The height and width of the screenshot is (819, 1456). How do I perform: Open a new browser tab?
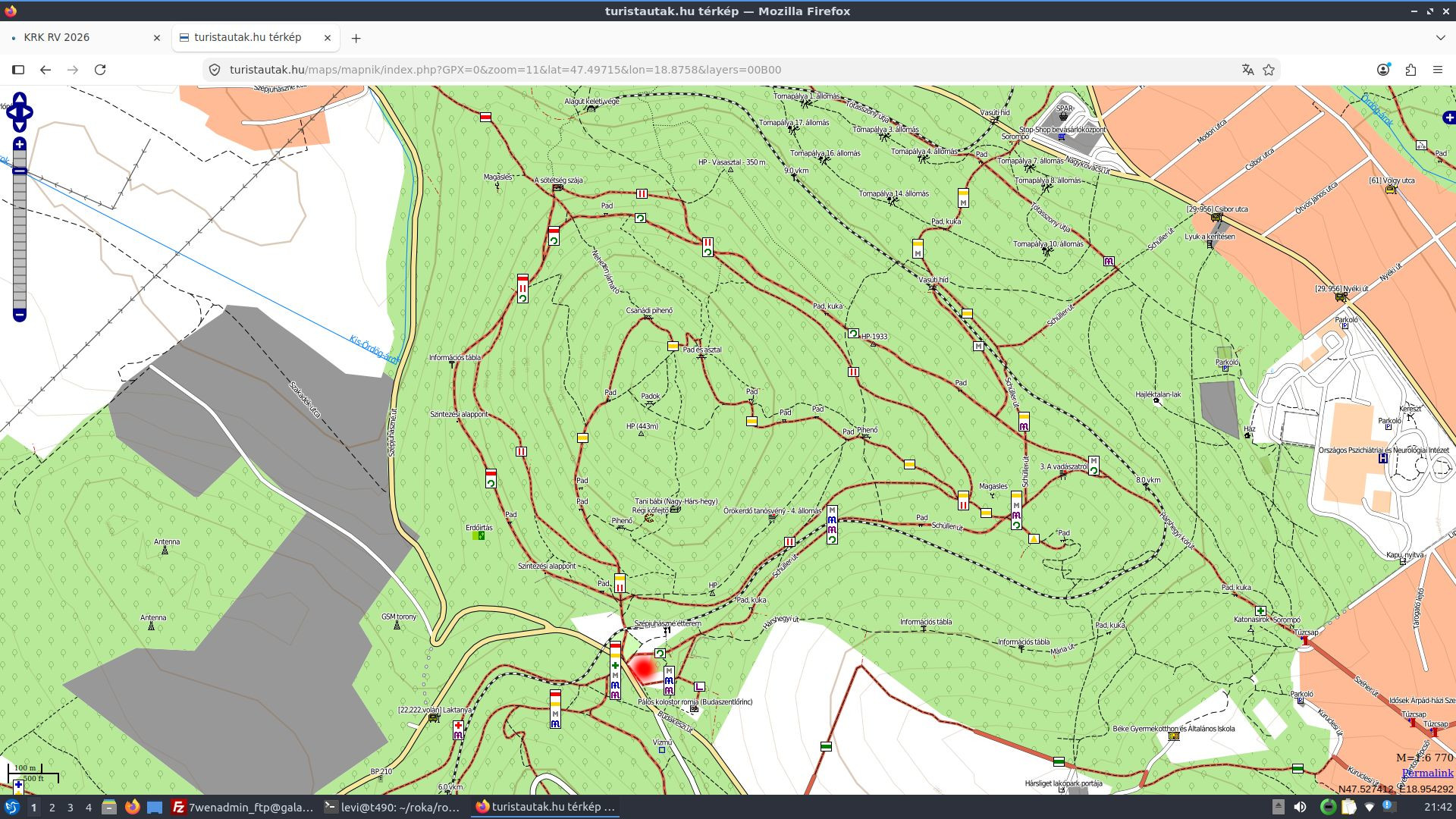point(356,38)
